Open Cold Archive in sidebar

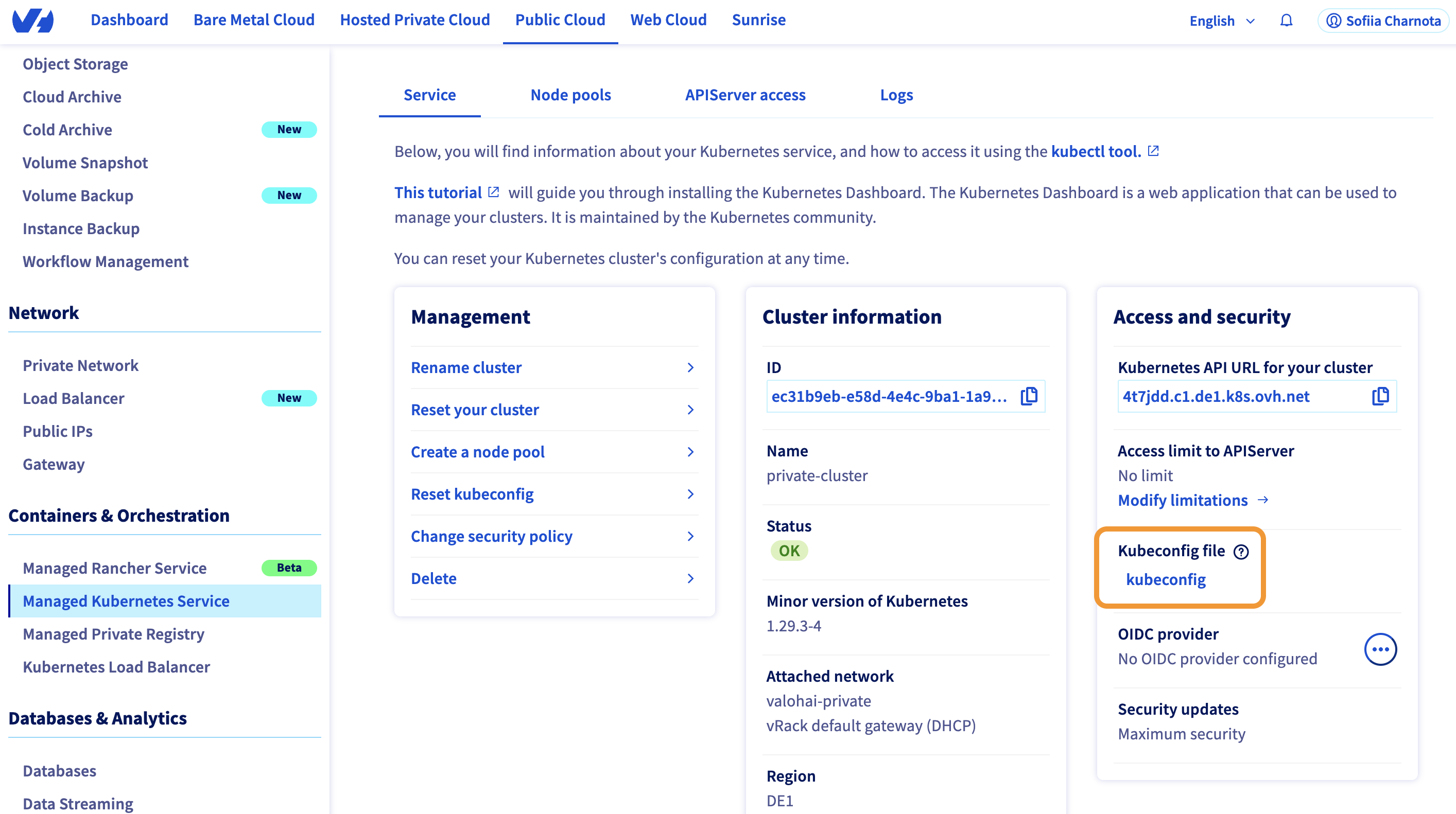click(67, 130)
